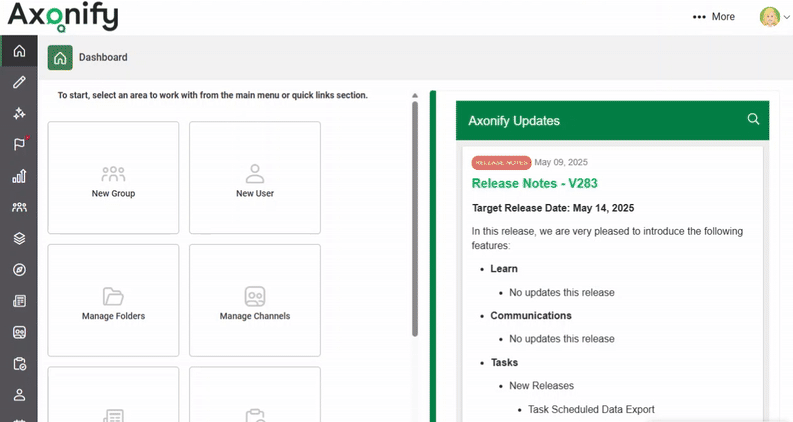Open the More menu at top
This screenshot has height=422, width=793.
tap(713, 17)
